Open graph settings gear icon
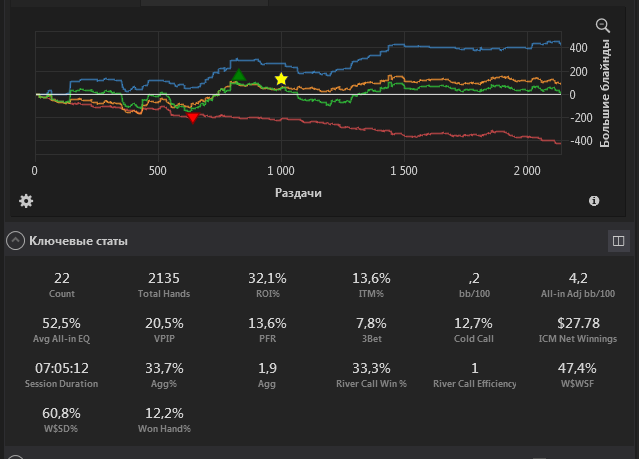Screen dimensions: 639x459 26,201
